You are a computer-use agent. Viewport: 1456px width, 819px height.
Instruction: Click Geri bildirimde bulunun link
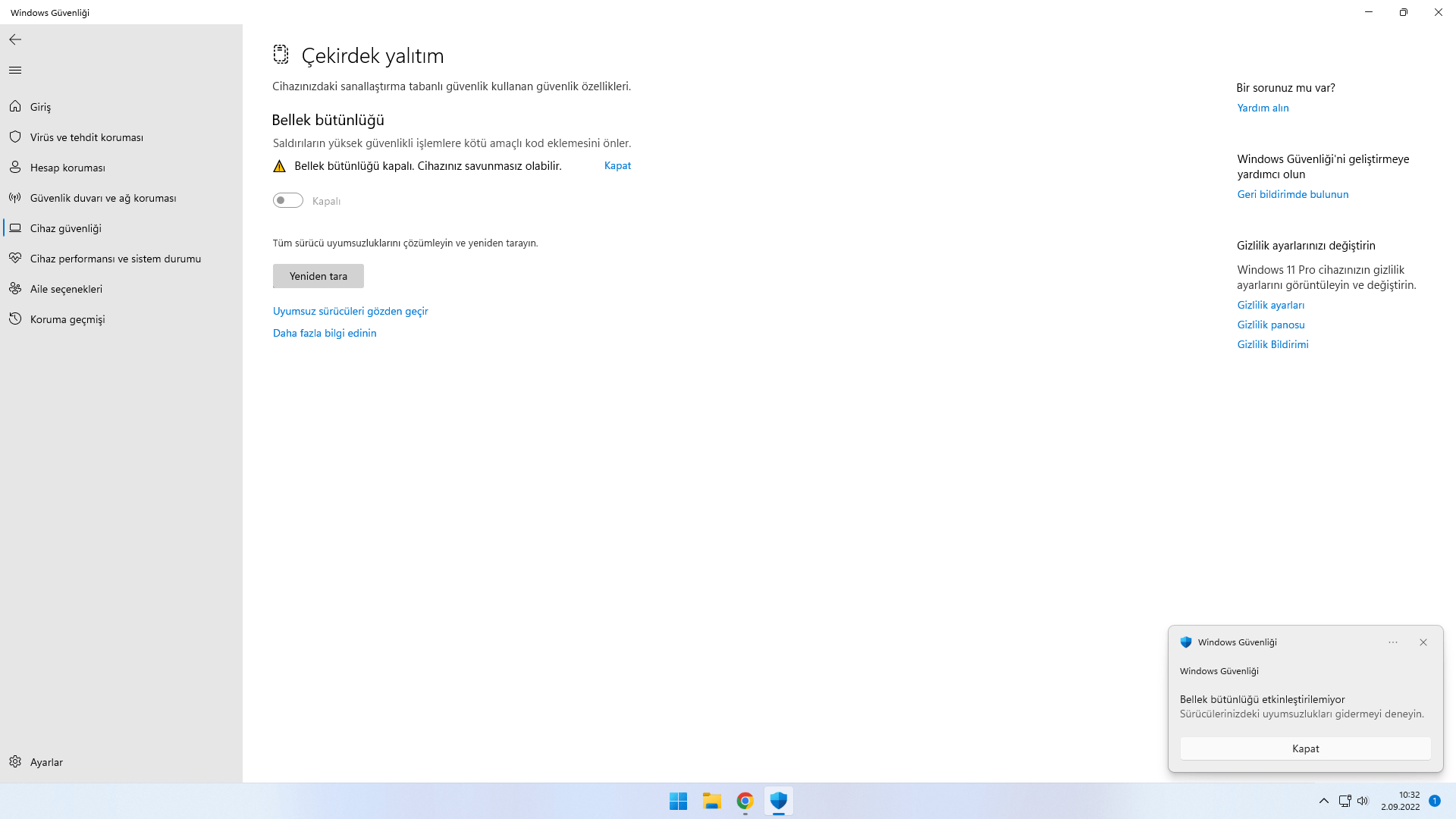(x=1293, y=194)
